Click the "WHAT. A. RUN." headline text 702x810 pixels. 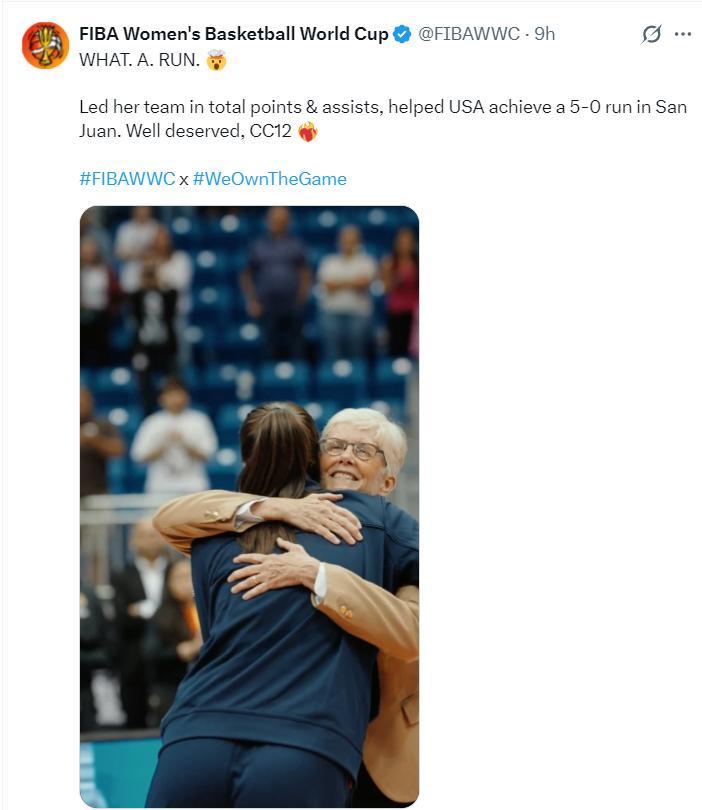tap(139, 60)
